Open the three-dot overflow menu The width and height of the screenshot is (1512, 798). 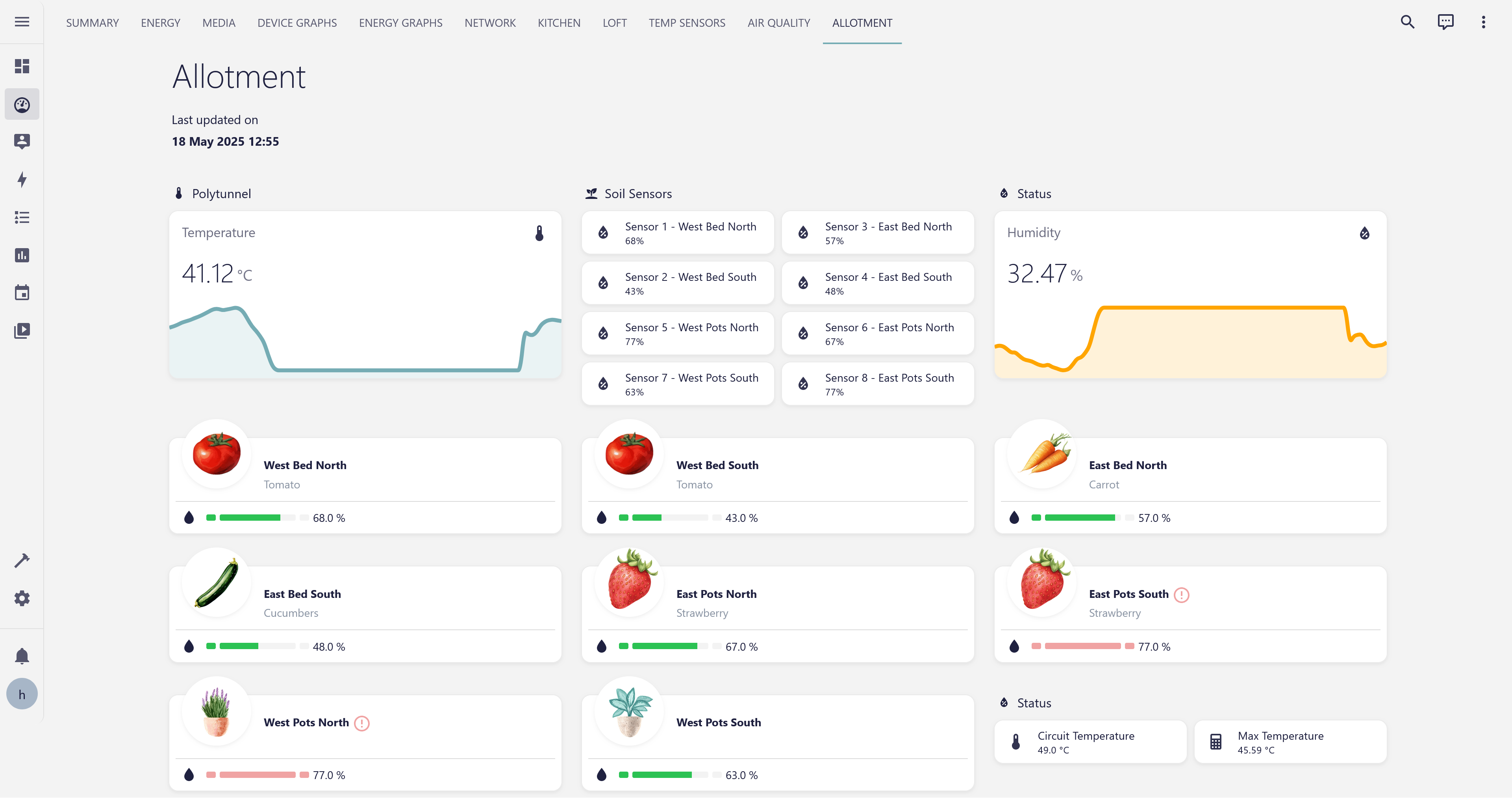click(1483, 22)
